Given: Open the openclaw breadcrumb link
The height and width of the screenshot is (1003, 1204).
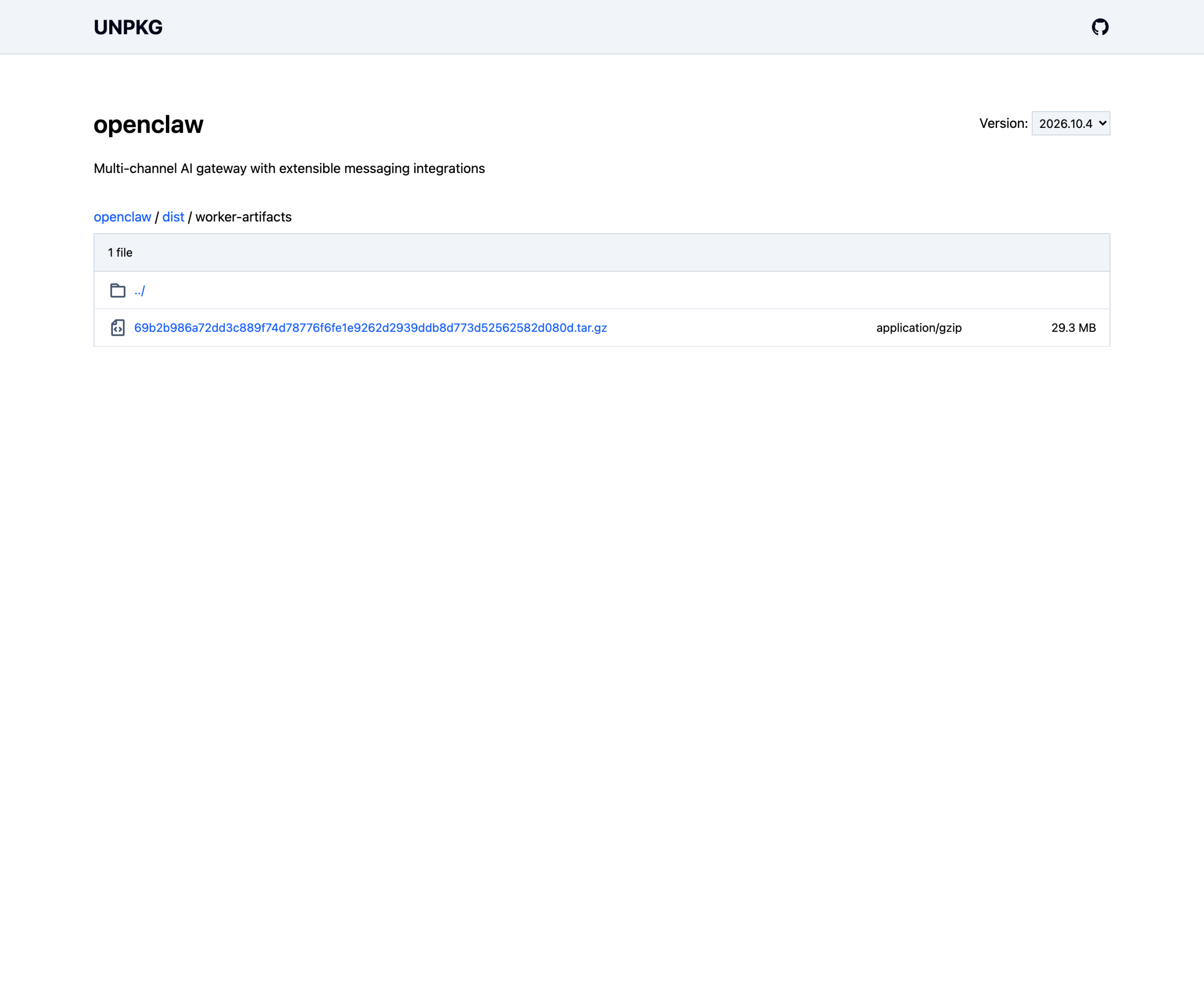Looking at the screenshot, I should pyautogui.click(x=122, y=217).
